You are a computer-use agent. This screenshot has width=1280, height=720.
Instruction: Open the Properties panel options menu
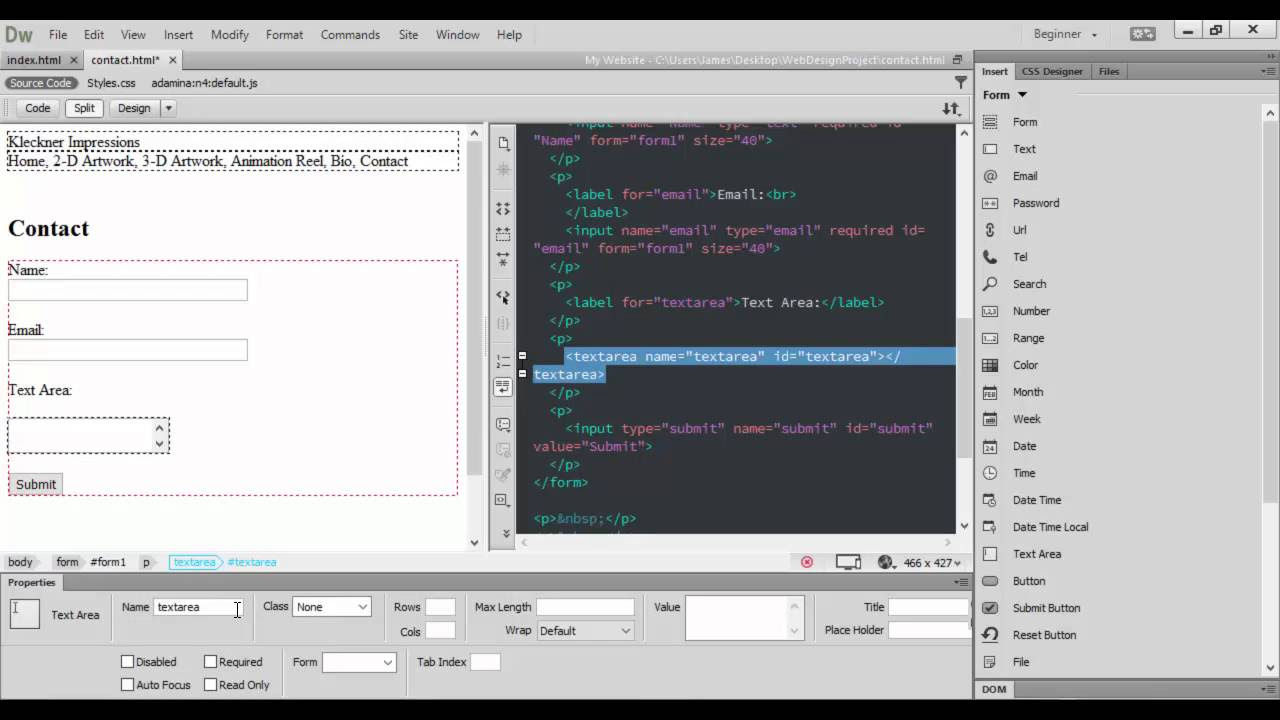[x=961, y=582]
